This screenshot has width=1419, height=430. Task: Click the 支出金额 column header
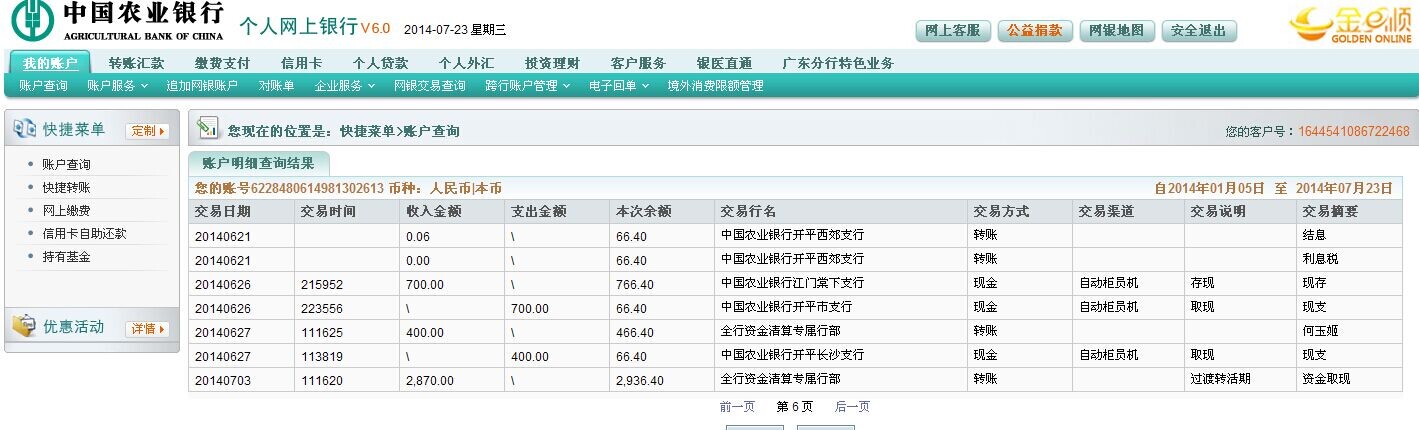tap(558, 212)
